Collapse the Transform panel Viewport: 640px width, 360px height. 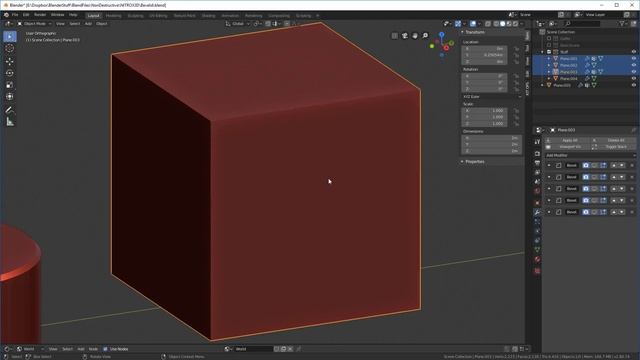tap(462, 32)
